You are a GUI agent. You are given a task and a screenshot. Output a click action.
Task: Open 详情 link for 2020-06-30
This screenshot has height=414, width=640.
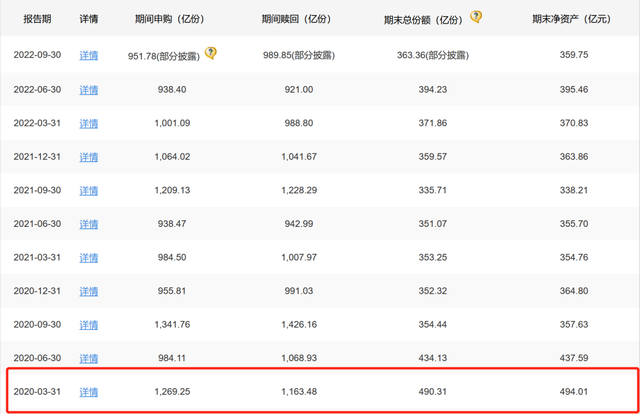pyautogui.click(x=89, y=358)
